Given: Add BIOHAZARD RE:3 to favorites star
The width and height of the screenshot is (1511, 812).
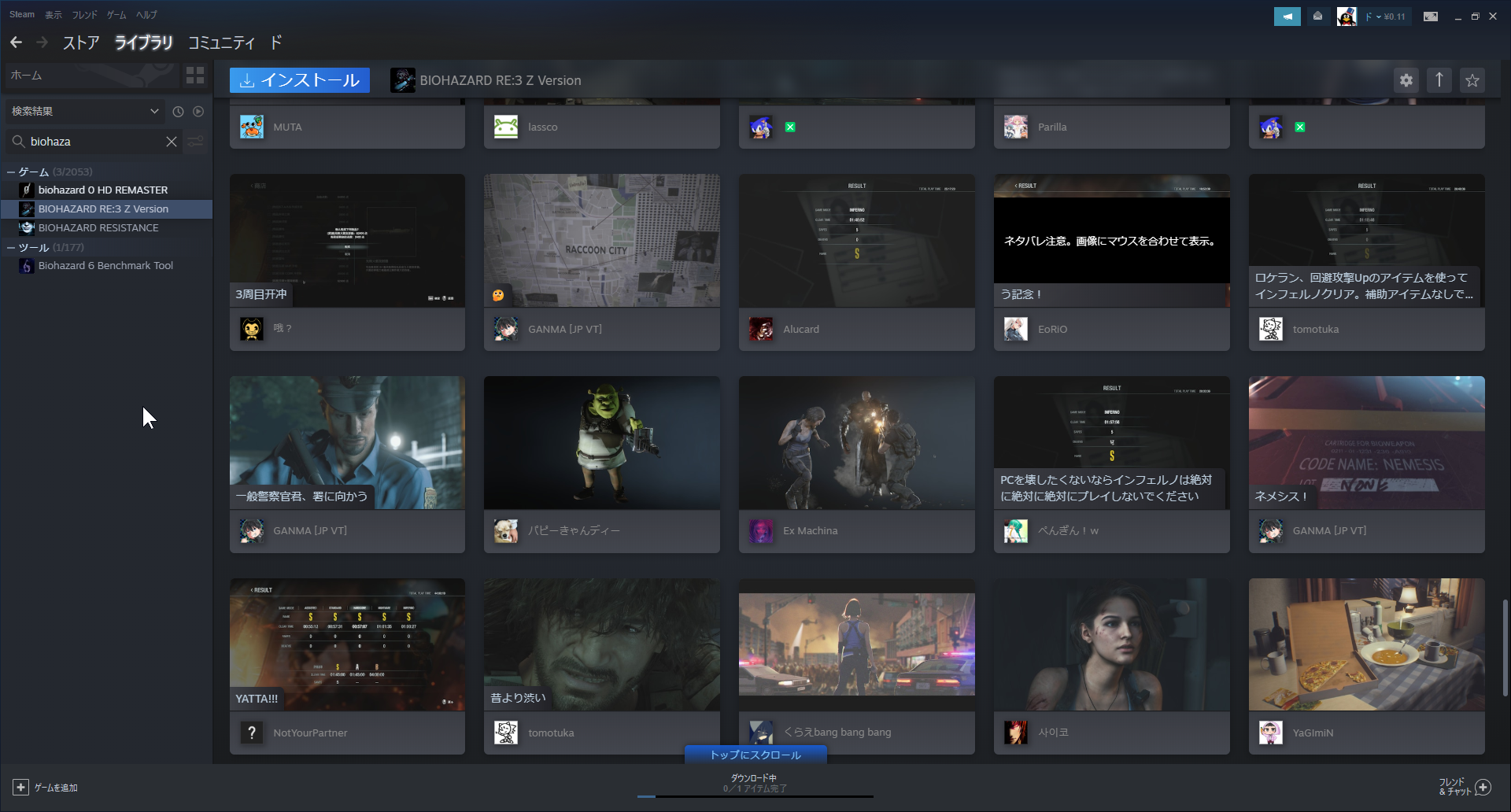Looking at the screenshot, I should tap(1472, 79).
